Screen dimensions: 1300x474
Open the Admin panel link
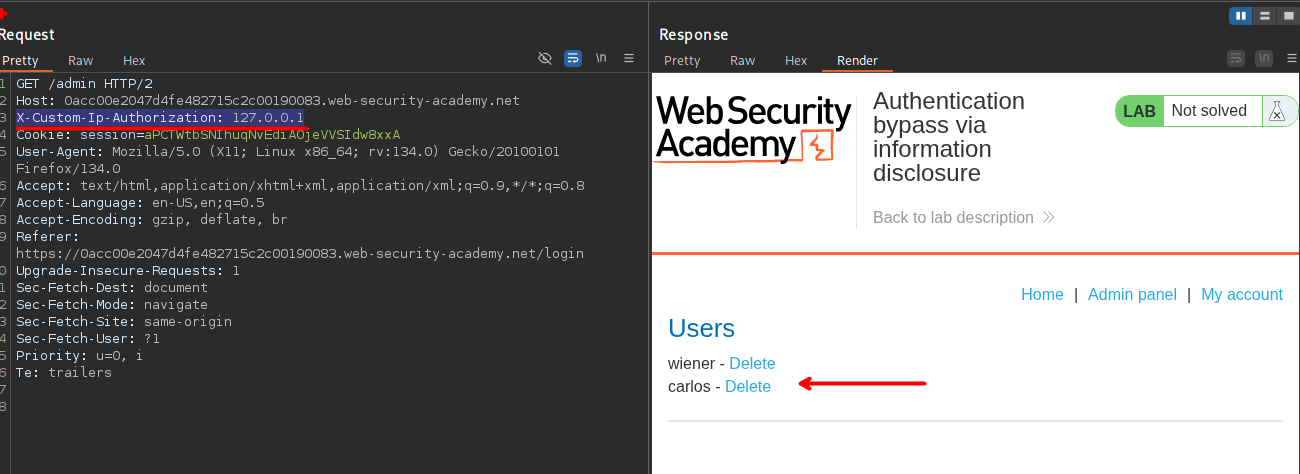tap(1132, 295)
